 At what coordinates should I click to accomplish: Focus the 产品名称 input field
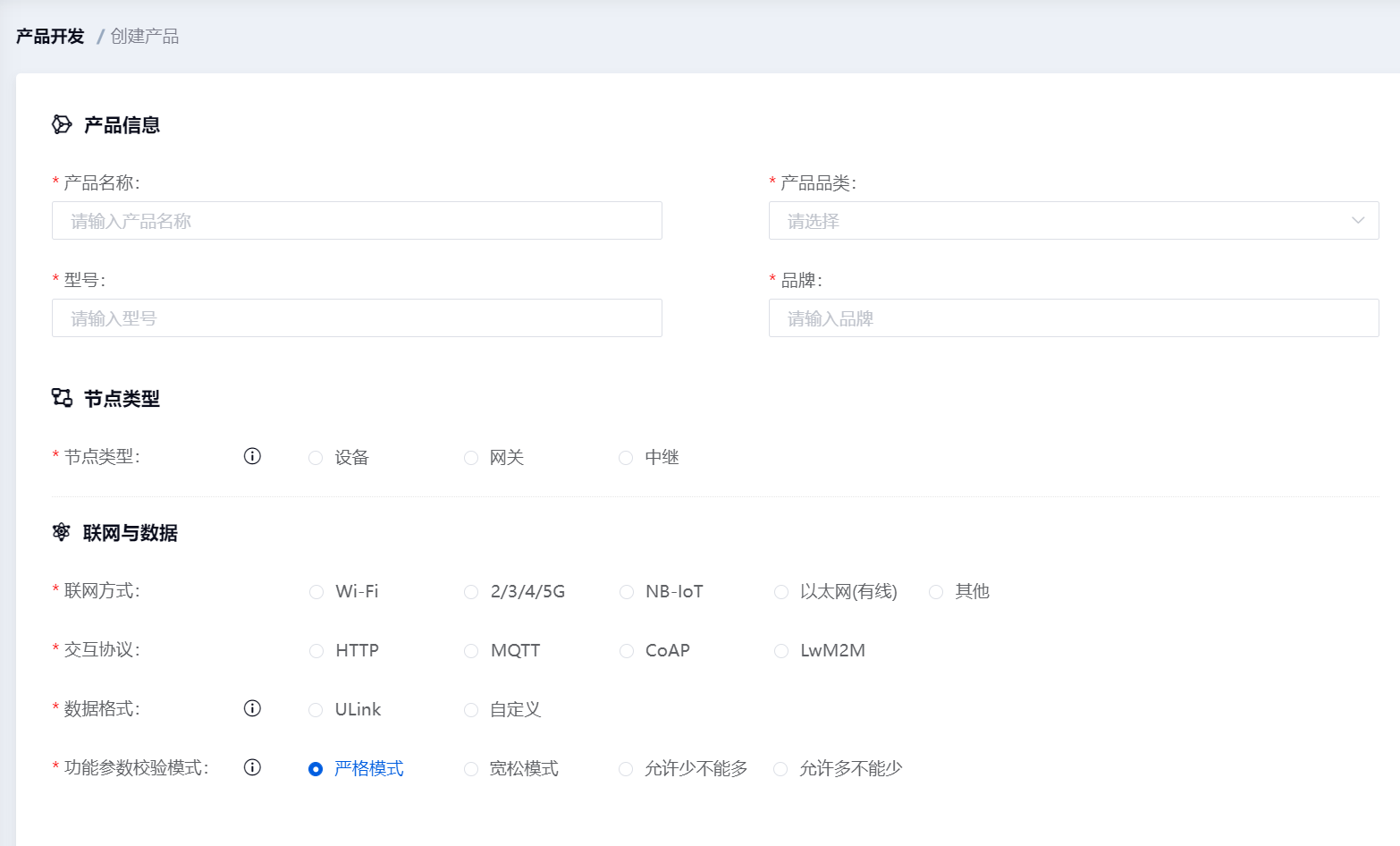357,221
